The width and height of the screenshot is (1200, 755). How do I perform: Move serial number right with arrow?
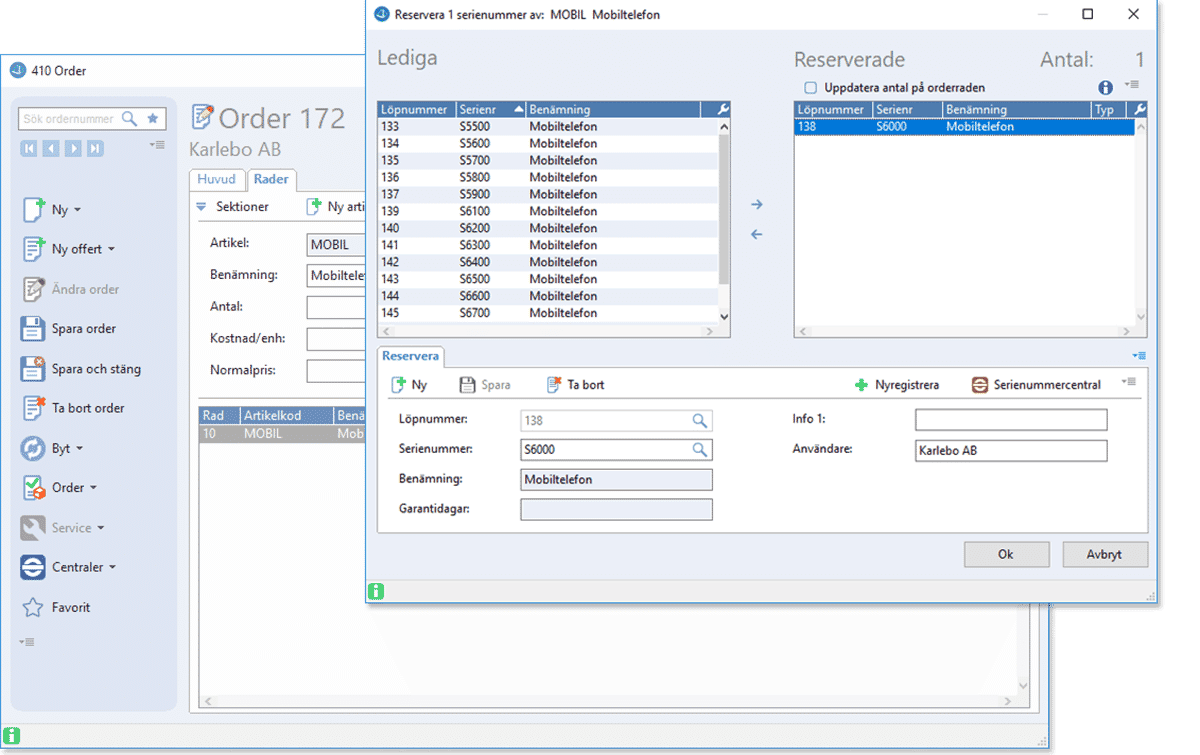click(x=757, y=205)
